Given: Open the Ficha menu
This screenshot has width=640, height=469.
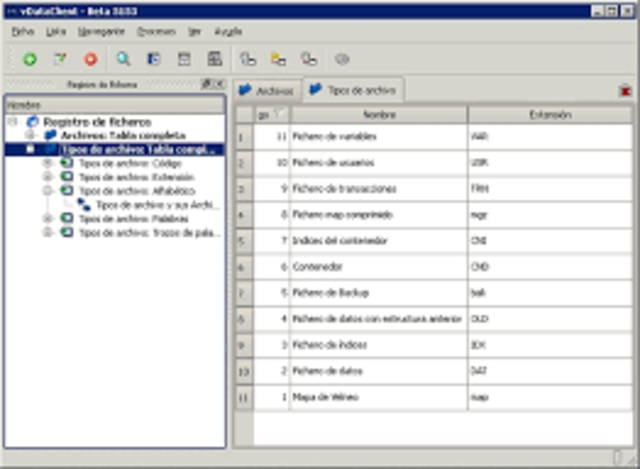Looking at the screenshot, I should (x=23, y=31).
